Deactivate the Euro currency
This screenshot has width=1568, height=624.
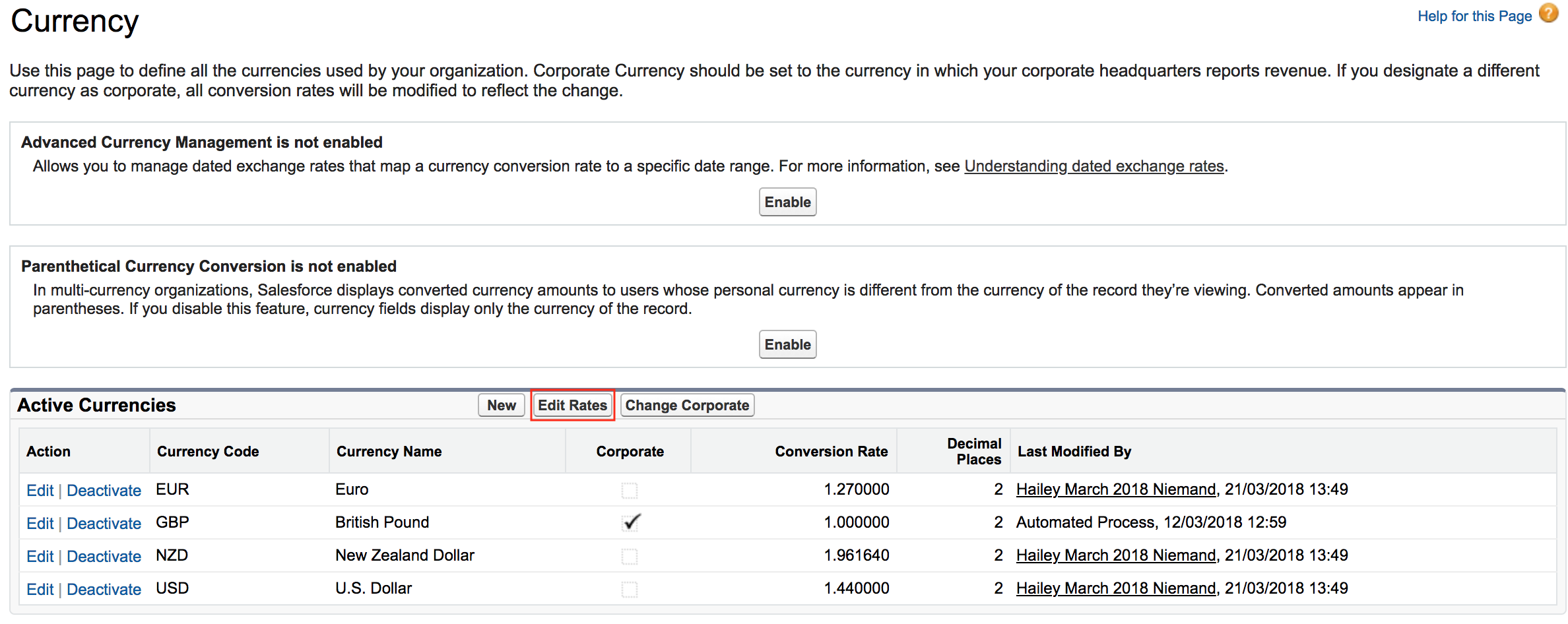point(104,490)
